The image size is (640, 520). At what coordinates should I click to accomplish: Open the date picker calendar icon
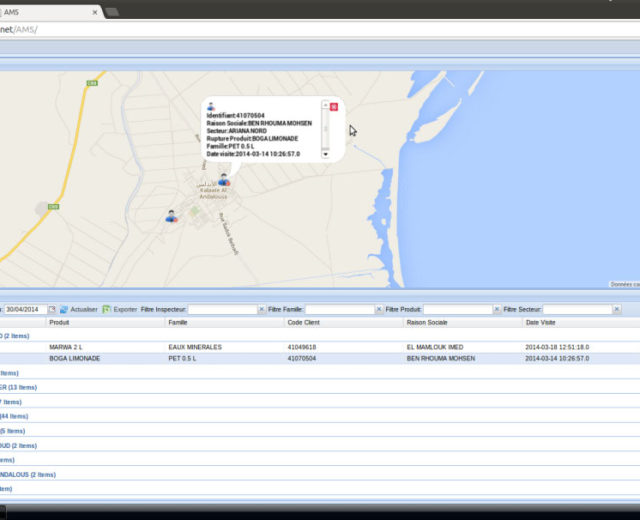tap(52, 310)
